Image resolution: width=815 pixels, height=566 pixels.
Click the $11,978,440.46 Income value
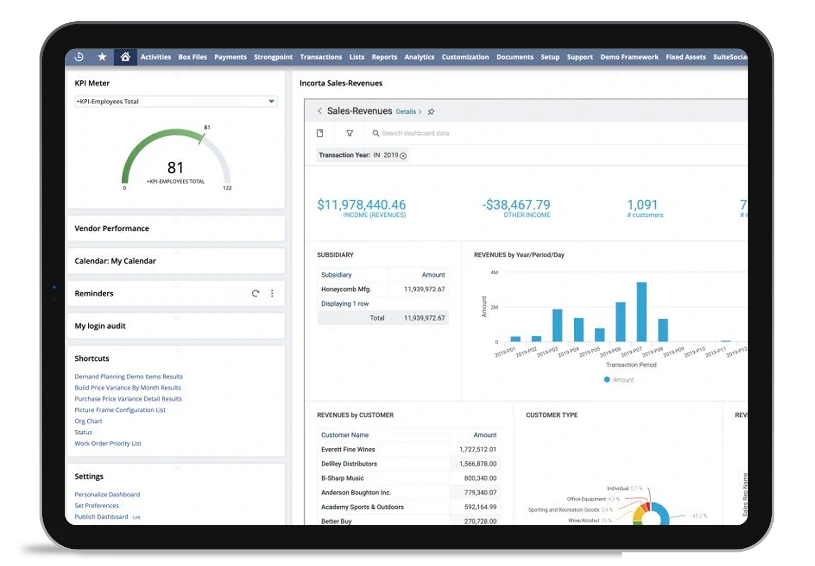[x=361, y=205]
